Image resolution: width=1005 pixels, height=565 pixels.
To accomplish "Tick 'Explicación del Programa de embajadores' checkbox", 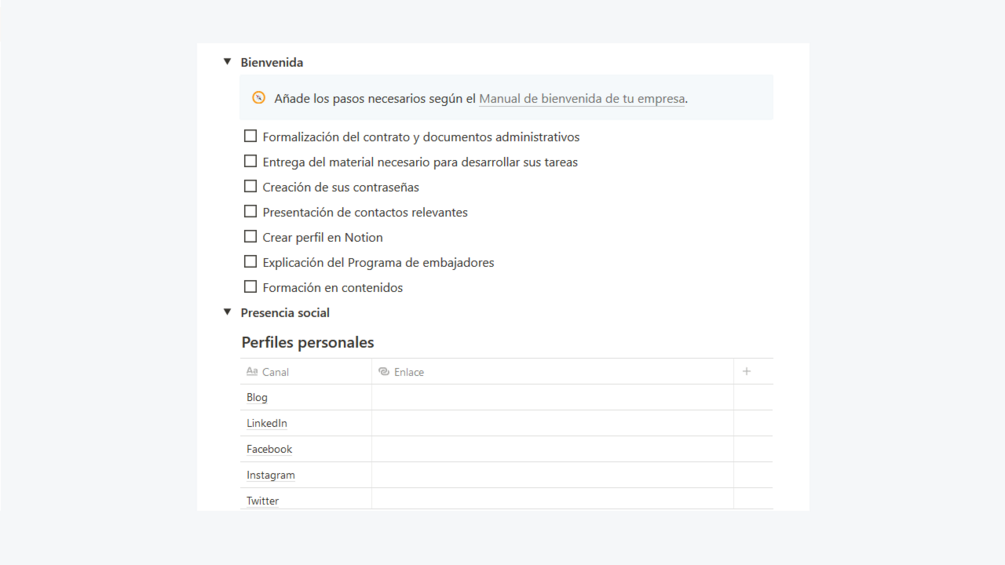I will [250, 262].
